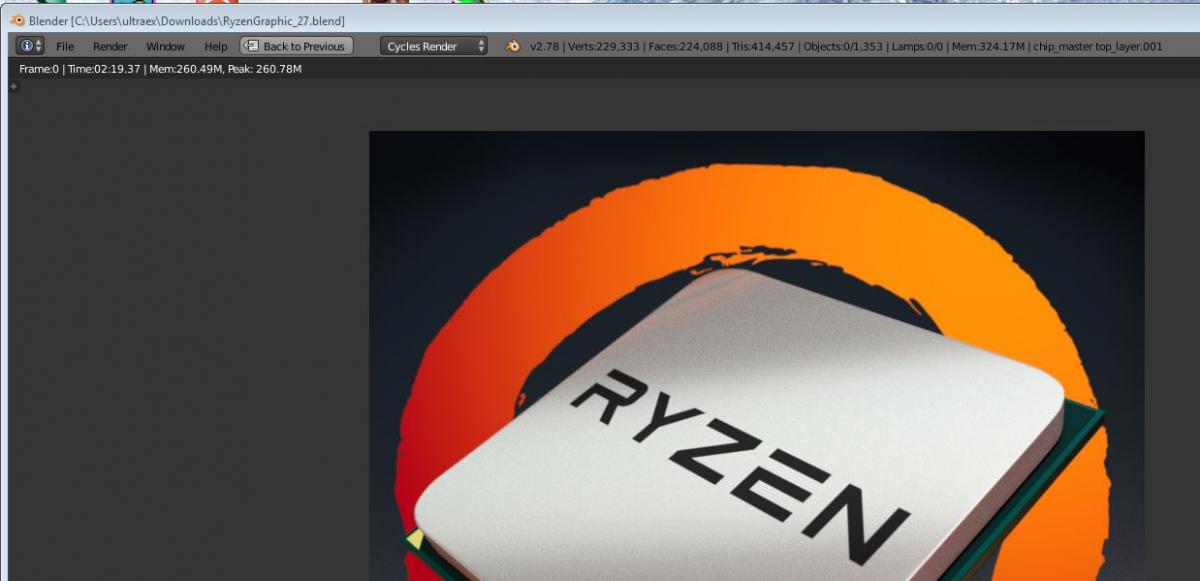The width and height of the screenshot is (1200, 581).
Task: Click the Time:02:19.37 render info
Action: click(x=104, y=69)
